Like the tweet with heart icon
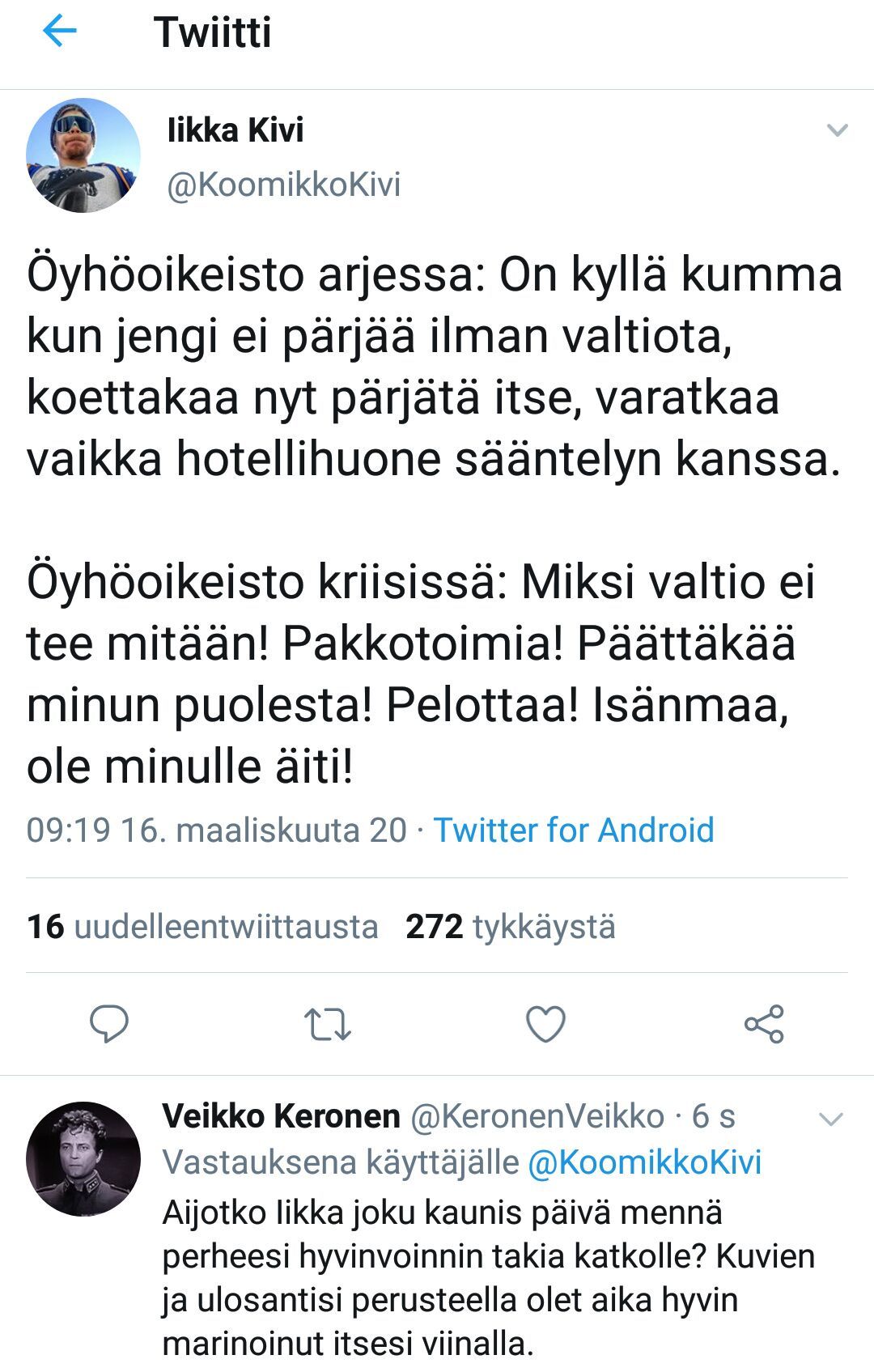 (545, 1024)
